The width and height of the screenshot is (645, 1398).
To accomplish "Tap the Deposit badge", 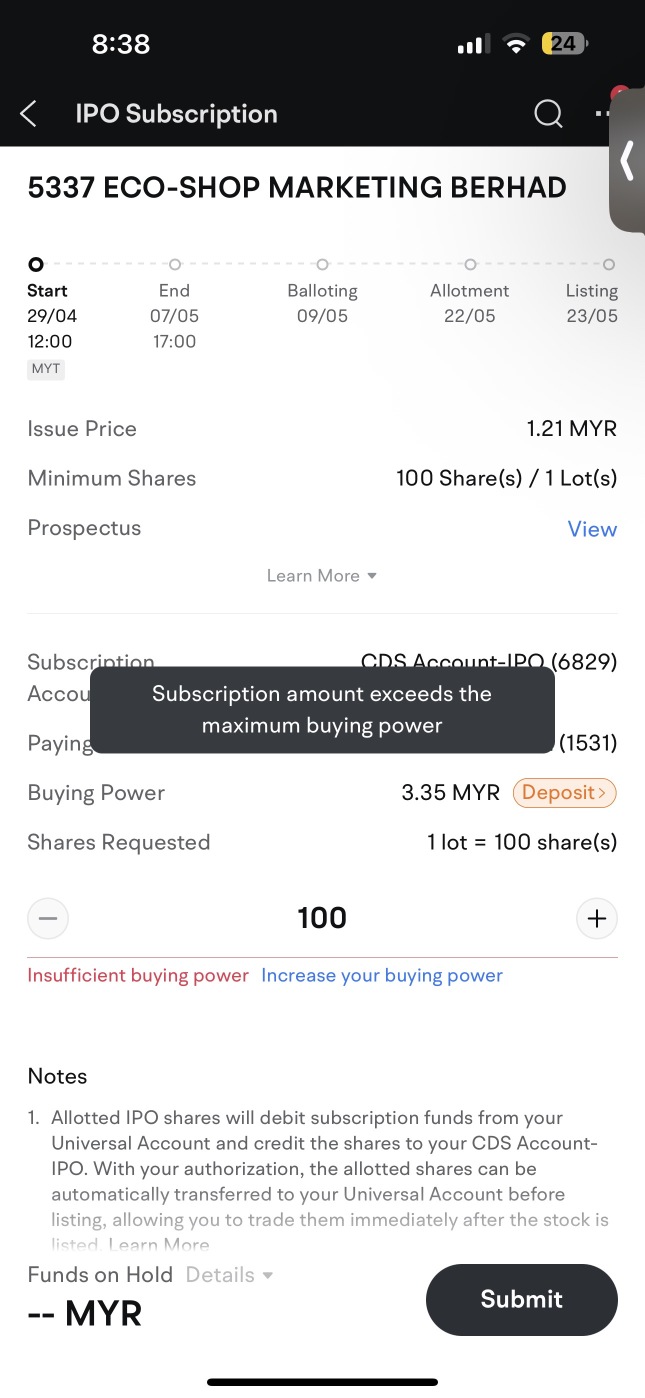I will (x=565, y=793).
